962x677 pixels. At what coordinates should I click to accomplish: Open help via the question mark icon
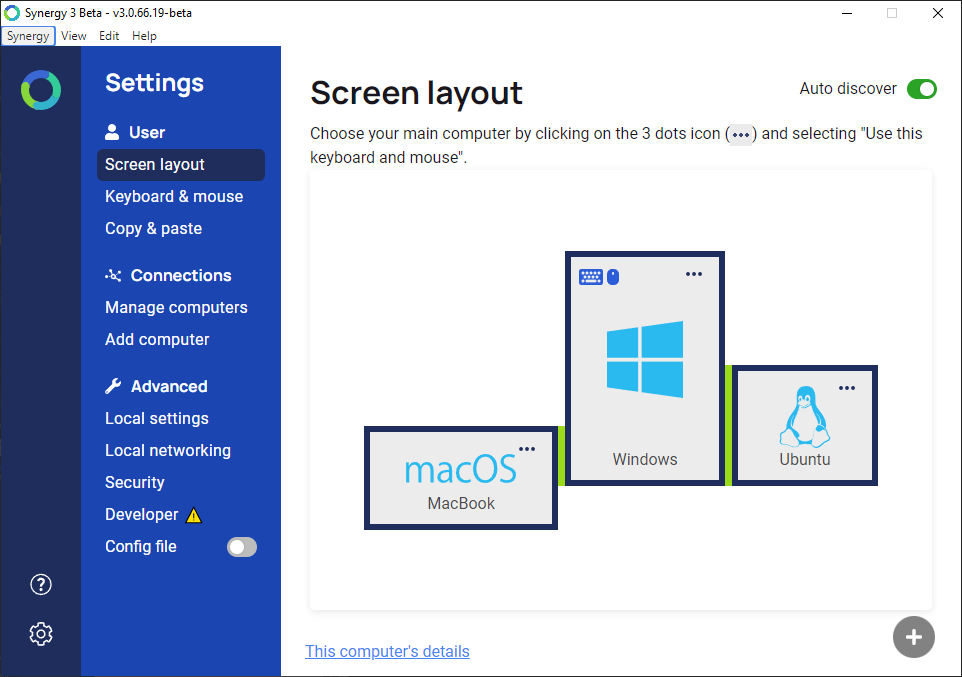41,585
